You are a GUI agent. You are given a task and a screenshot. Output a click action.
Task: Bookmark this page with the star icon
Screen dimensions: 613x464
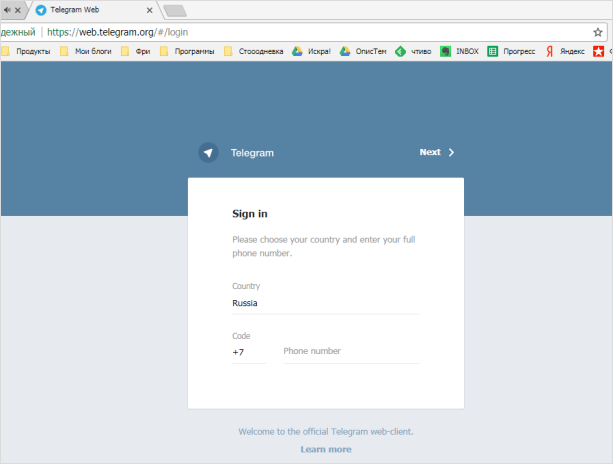point(598,32)
